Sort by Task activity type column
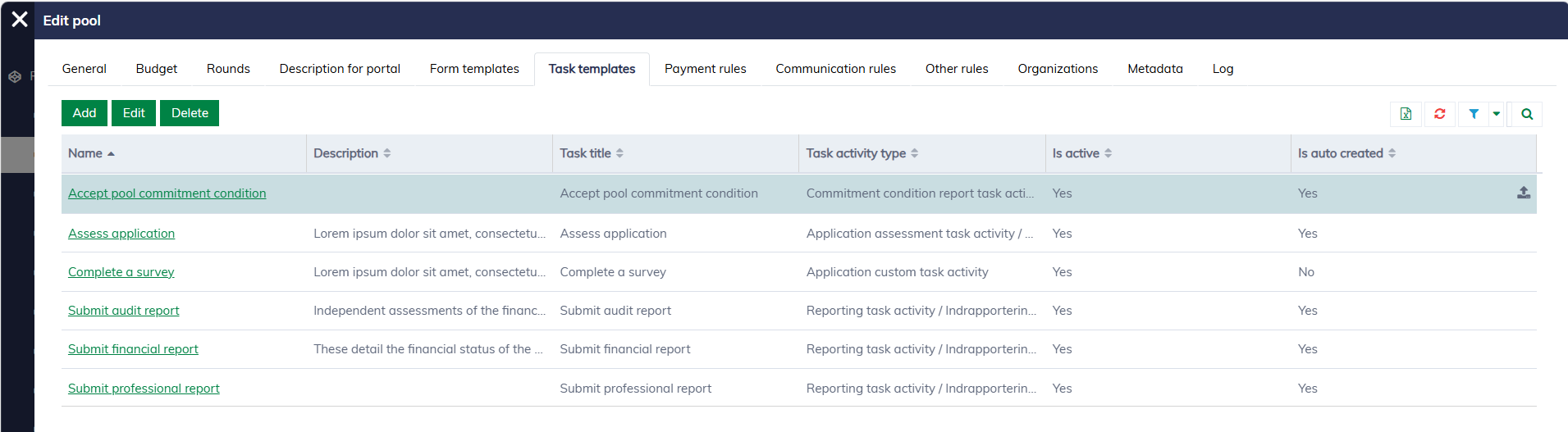Image resolution: width=1568 pixels, height=432 pixels. [x=914, y=153]
